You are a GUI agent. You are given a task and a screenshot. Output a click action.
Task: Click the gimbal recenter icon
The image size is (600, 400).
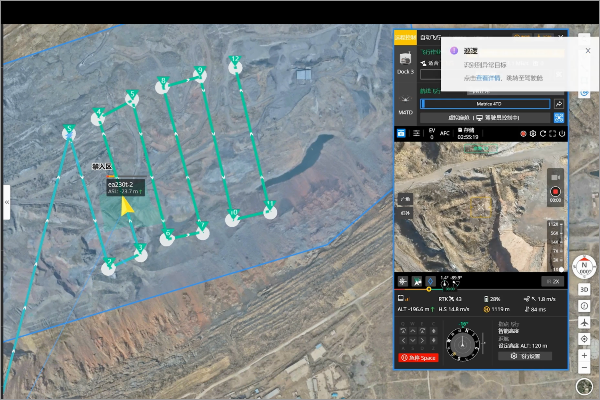pos(403,281)
